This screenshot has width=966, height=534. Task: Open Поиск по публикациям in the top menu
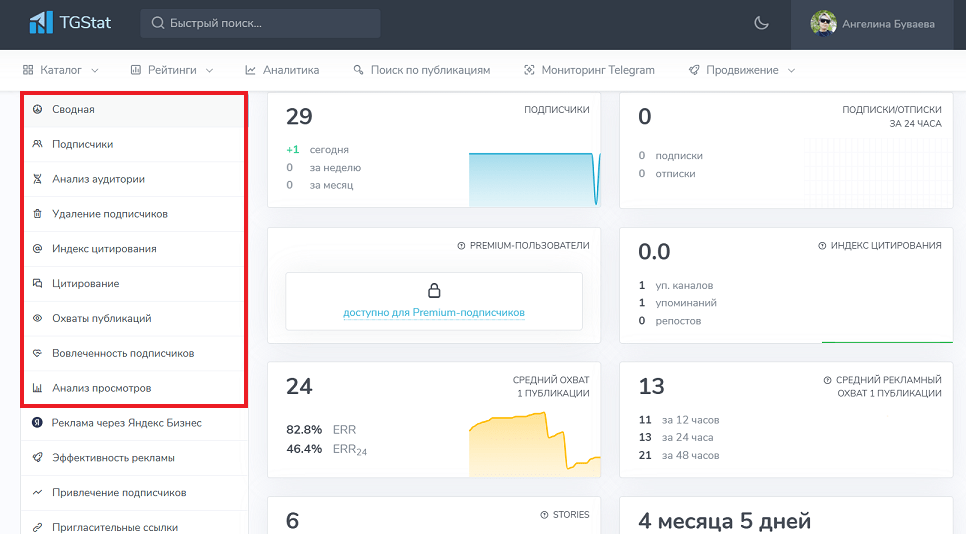421,70
